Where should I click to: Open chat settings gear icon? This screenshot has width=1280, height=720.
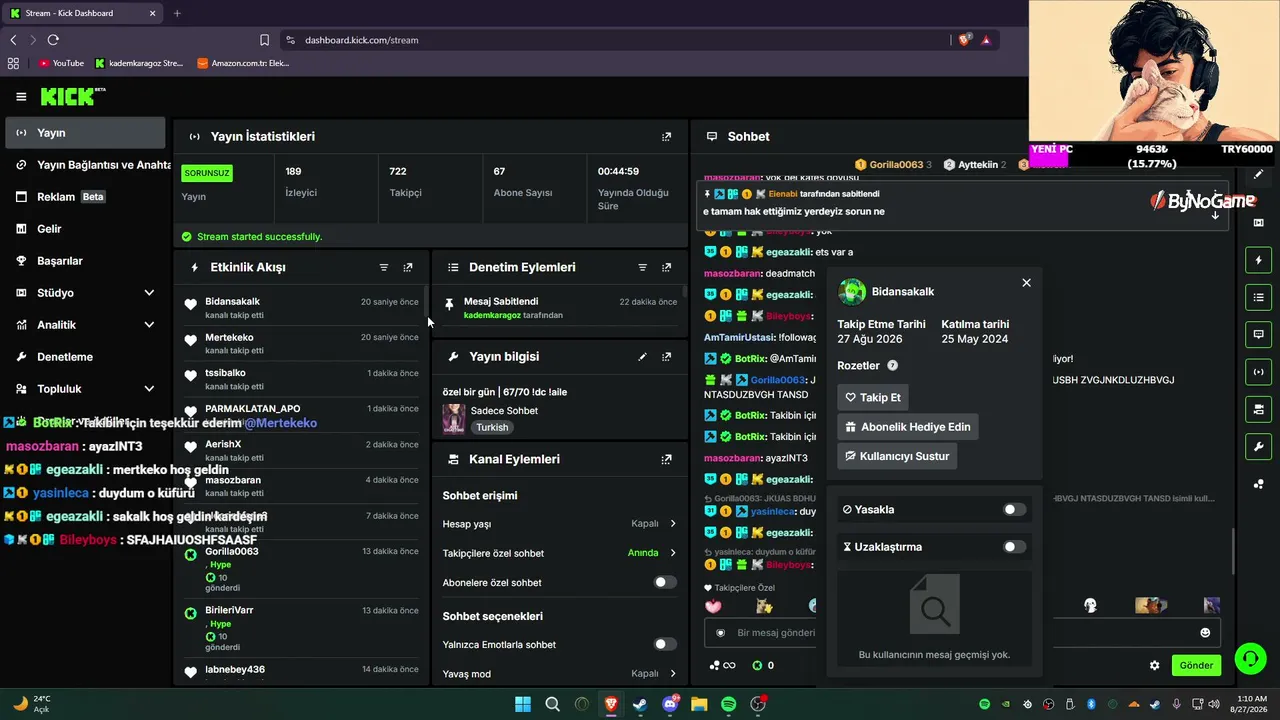click(x=1155, y=665)
